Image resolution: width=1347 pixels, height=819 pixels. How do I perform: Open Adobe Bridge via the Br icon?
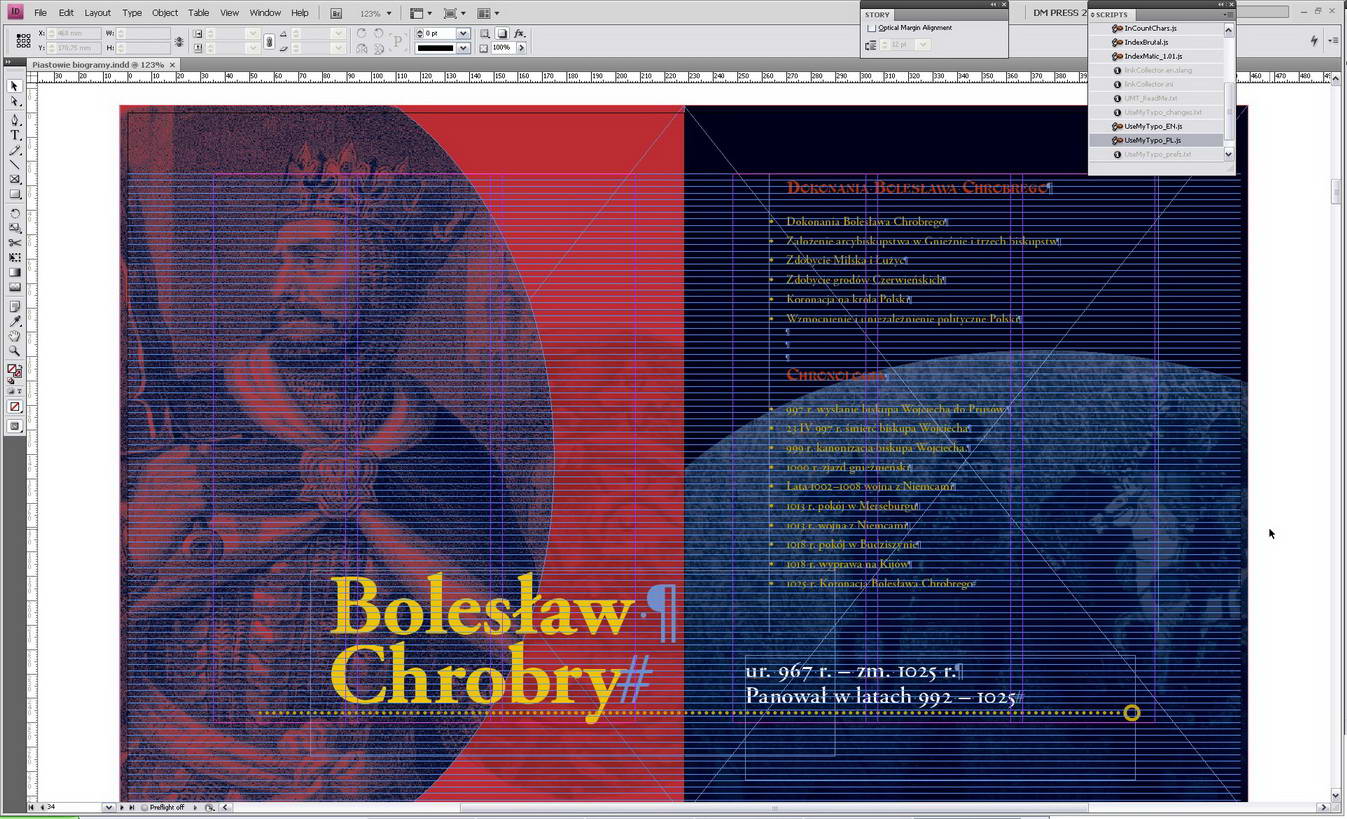point(336,13)
